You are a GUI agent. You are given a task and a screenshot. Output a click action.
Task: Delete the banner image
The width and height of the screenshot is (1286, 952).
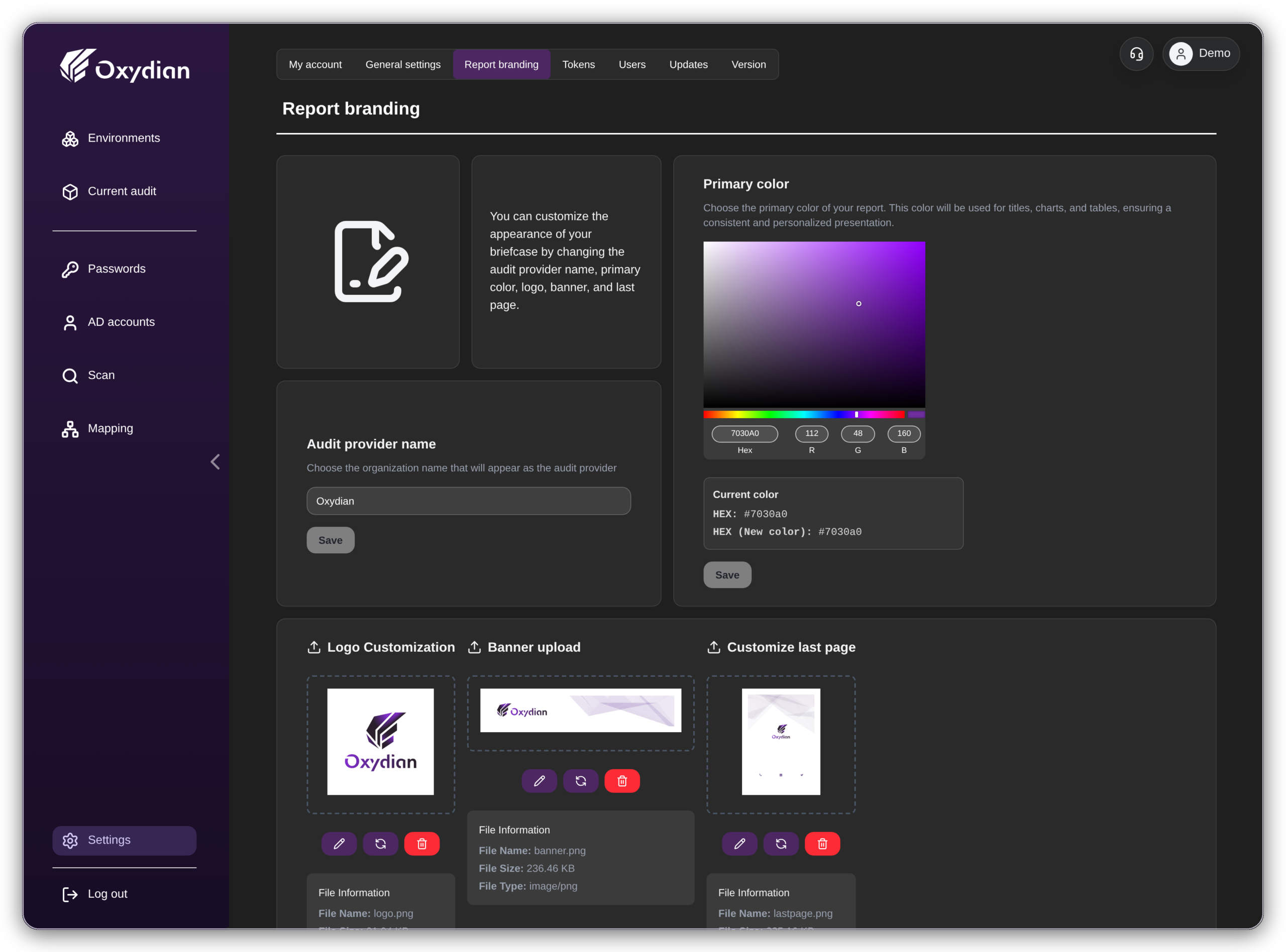pos(622,781)
